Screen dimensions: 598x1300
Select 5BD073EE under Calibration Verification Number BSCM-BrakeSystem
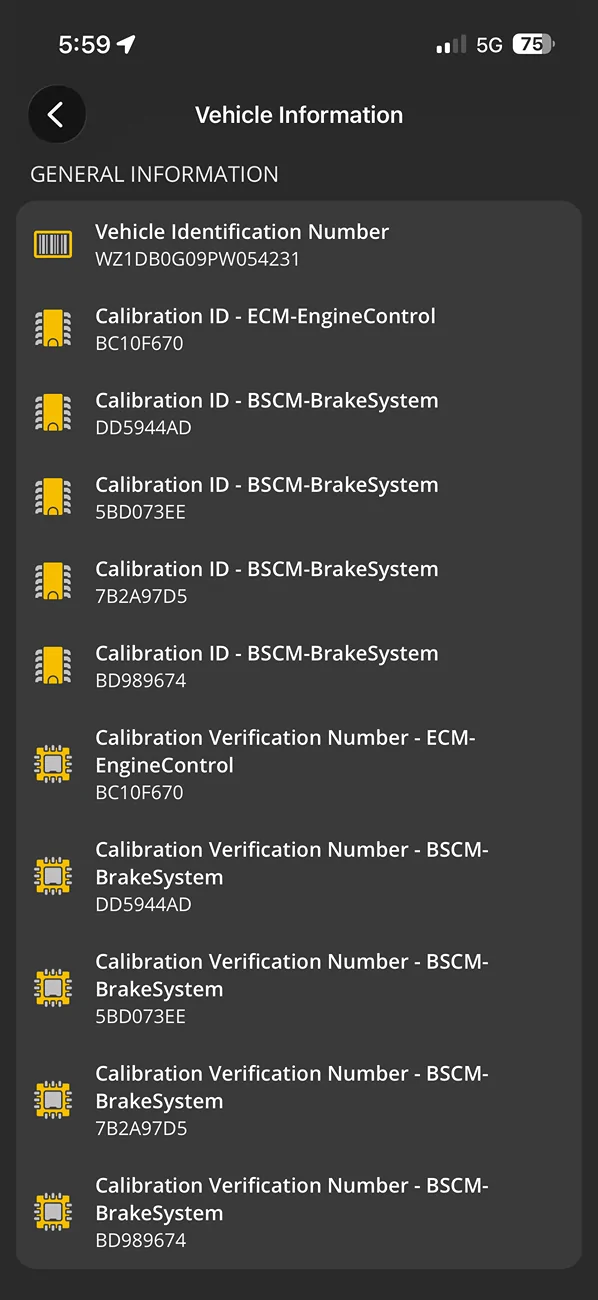point(140,1016)
